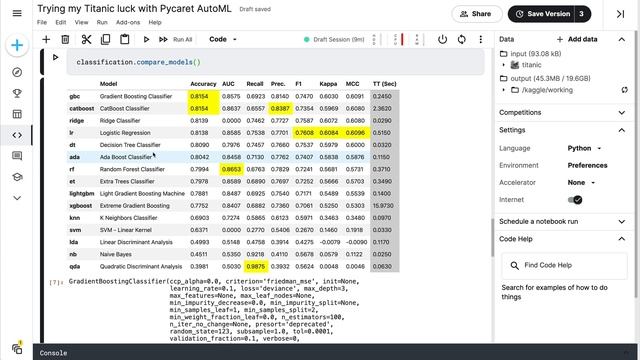Click the TT (Sec) column header
This screenshot has height=360, width=640.
click(x=384, y=84)
